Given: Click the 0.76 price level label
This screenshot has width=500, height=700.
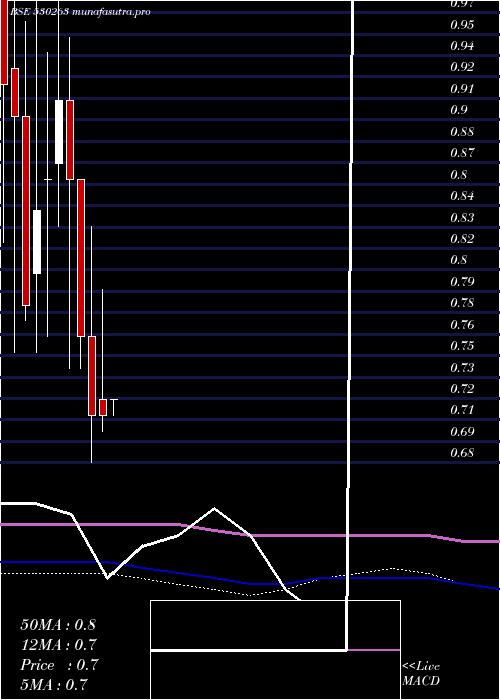Looking at the screenshot, I should click(462, 324).
